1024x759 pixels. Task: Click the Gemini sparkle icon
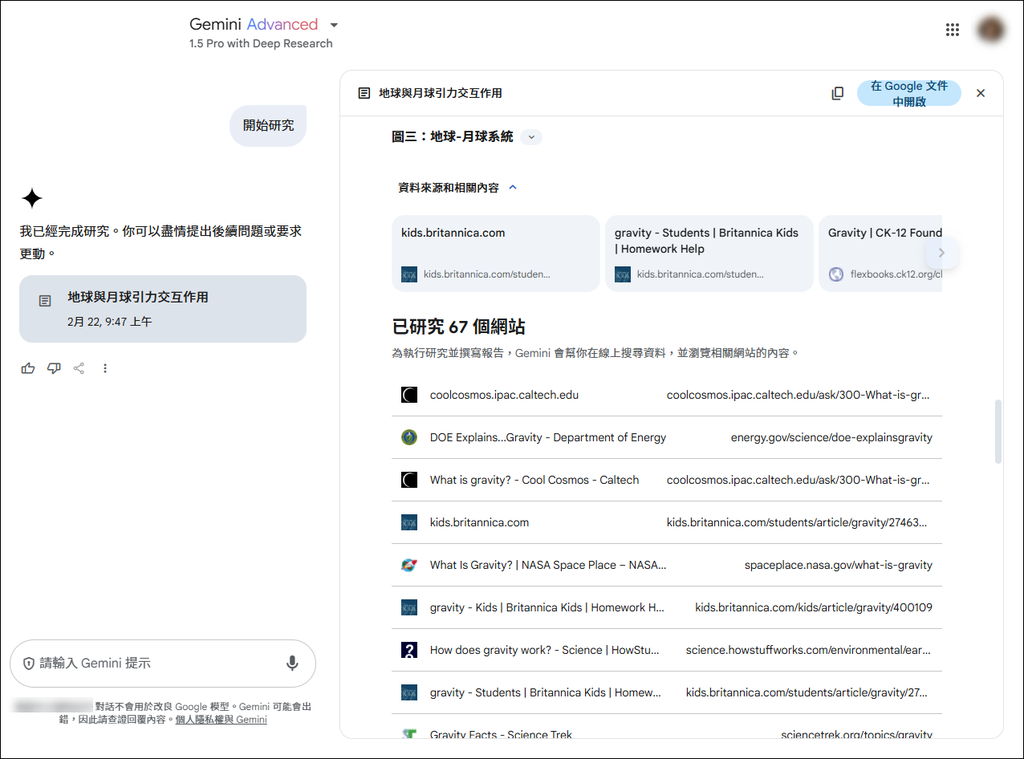pyautogui.click(x=31, y=198)
